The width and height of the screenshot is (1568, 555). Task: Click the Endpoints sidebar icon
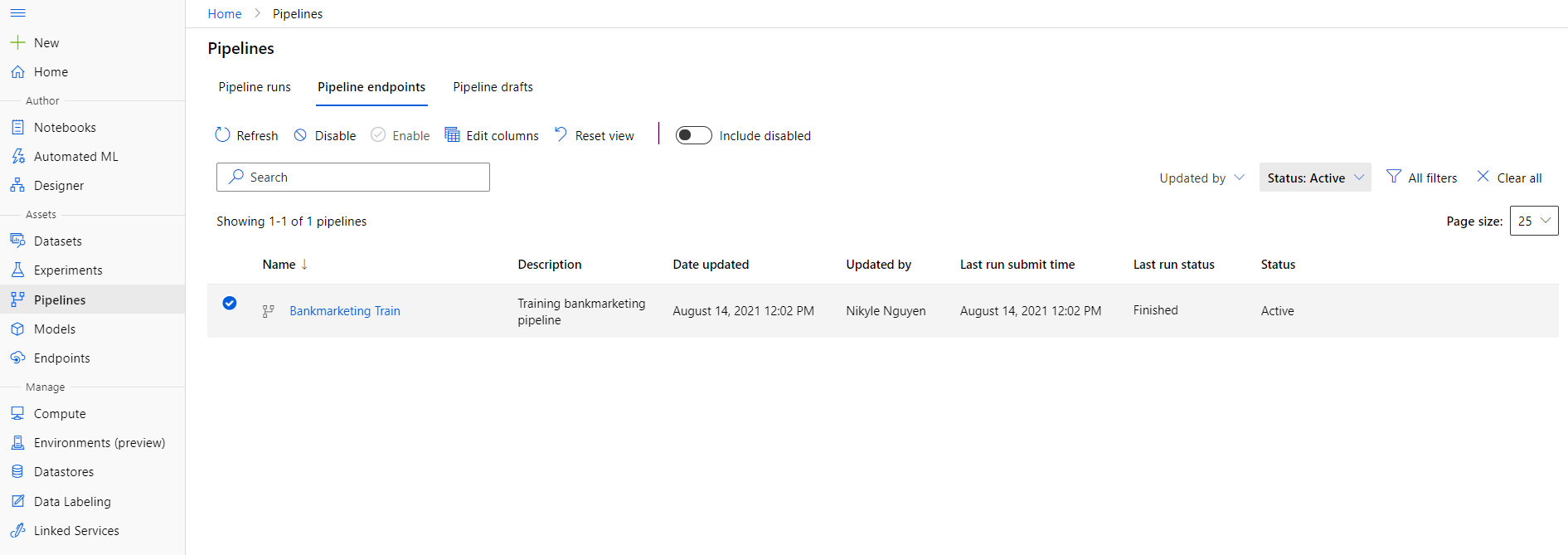[x=17, y=358]
